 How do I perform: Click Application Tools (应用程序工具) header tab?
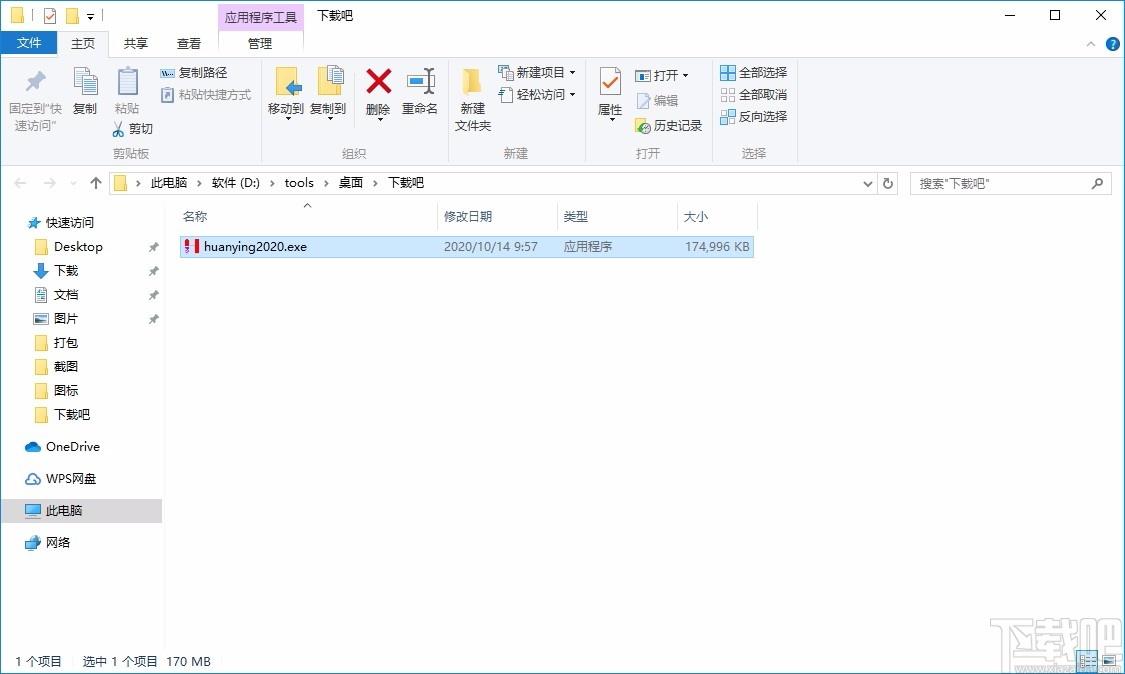[x=261, y=17]
